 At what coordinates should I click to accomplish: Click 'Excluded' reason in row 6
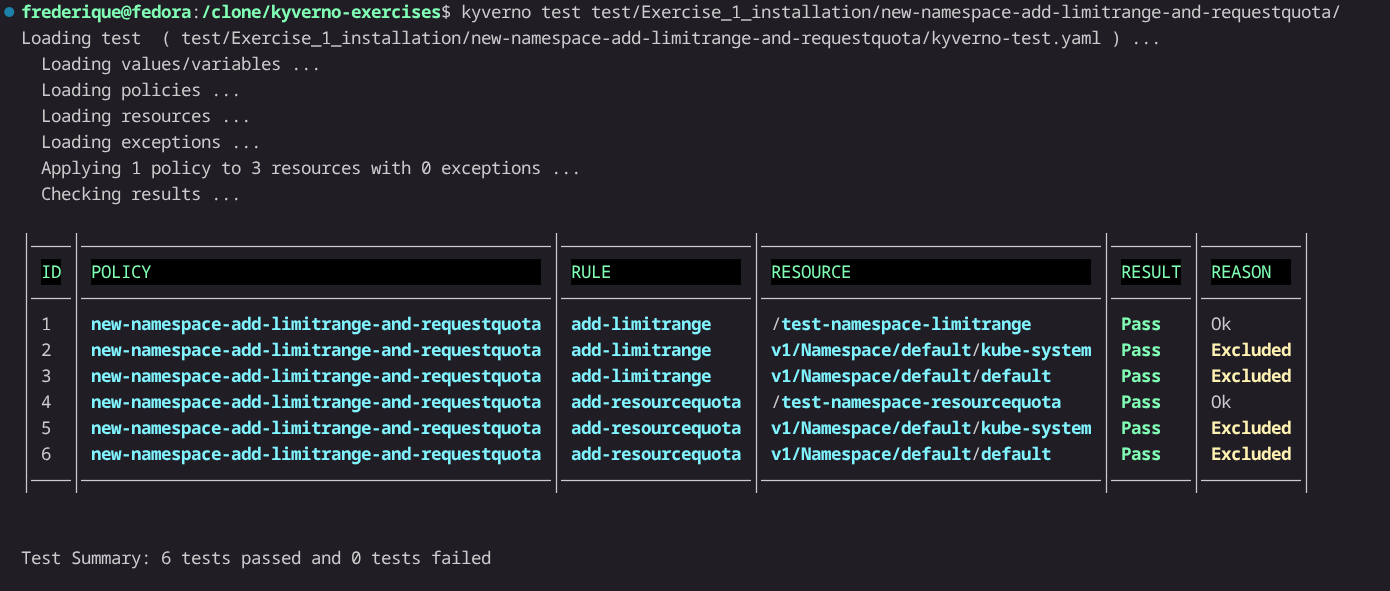pyautogui.click(x=1251, y=454)
